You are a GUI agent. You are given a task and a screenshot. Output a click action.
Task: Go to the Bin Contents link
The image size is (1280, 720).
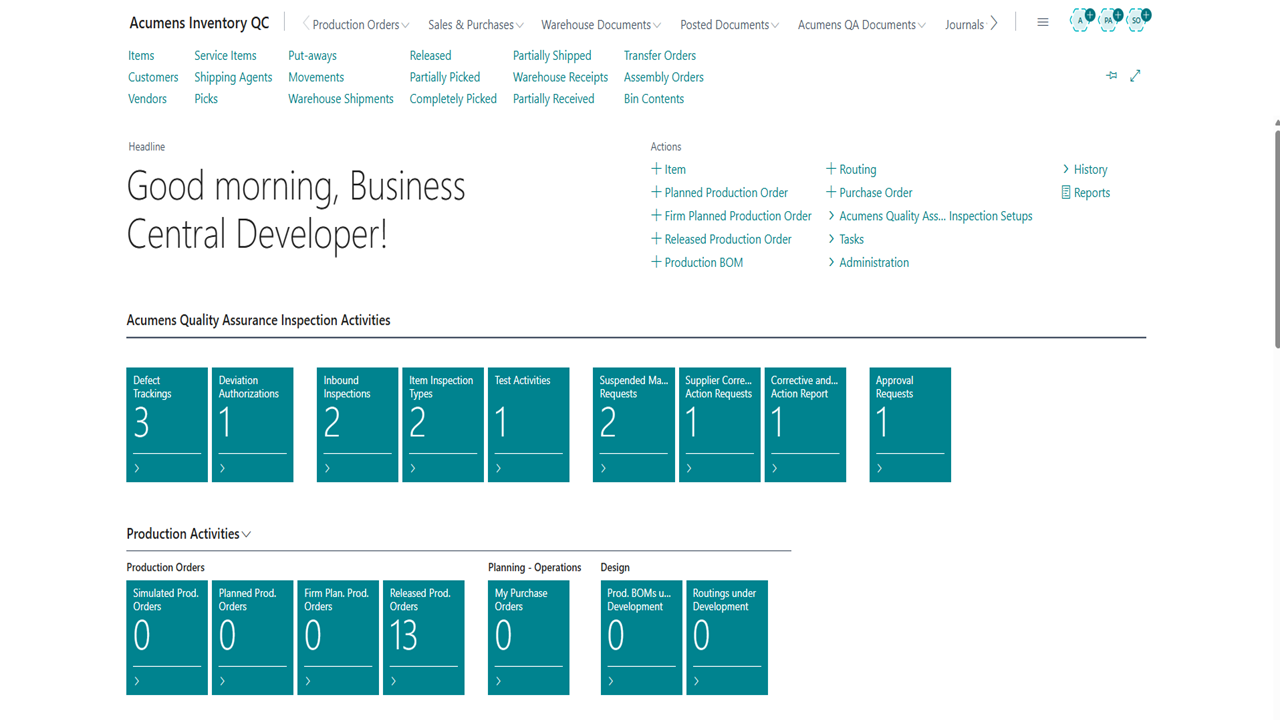[x=653, y=99]
